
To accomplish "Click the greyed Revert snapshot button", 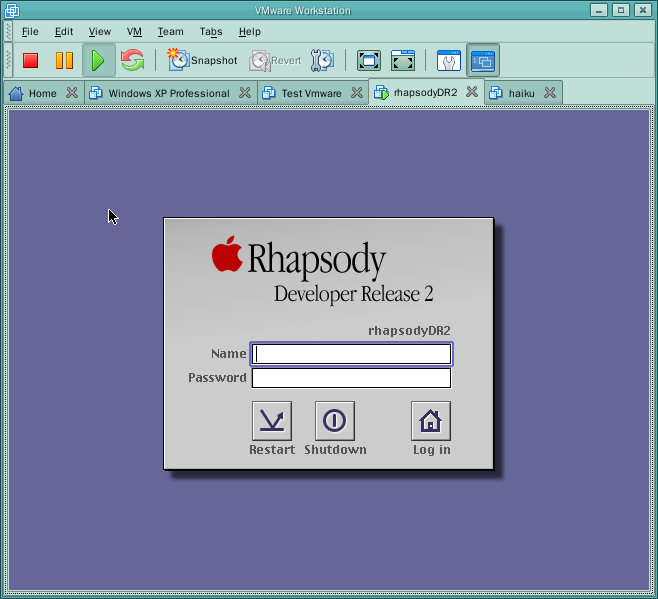I will [275, 60].
